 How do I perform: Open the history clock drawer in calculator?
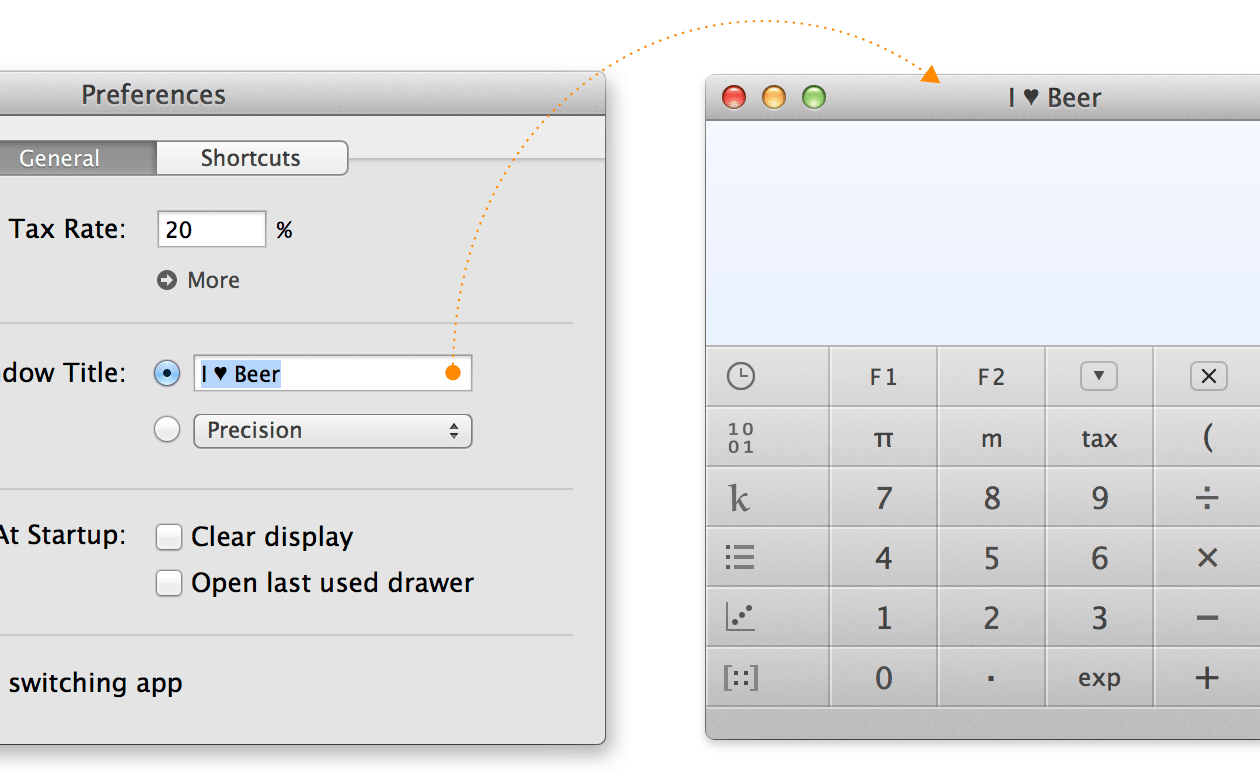pos(741,377)
